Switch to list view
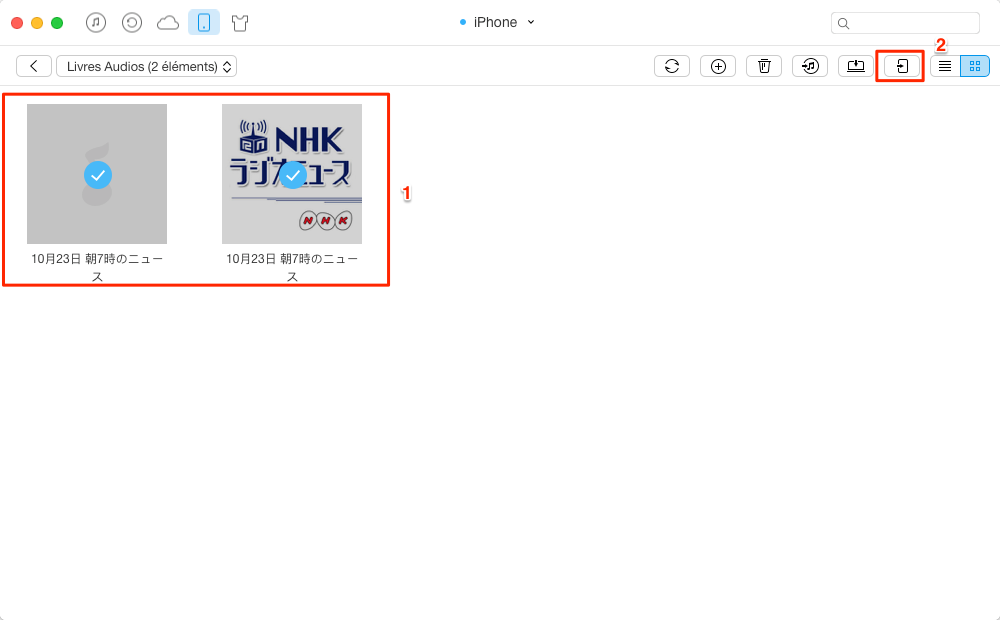1000x620 pixels. 945,66
